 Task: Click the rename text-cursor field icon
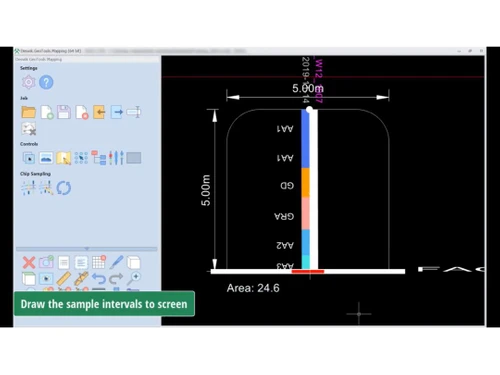[x=134, y=112]
